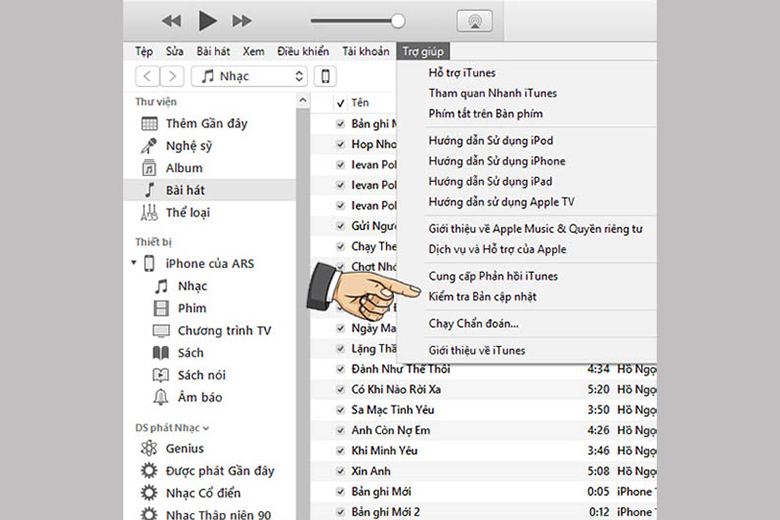Image resolution: width=780 pixels, height=520 pixels.
Task: Uncheck the Khi Mình Yêu song
Action: coord(341,451)
